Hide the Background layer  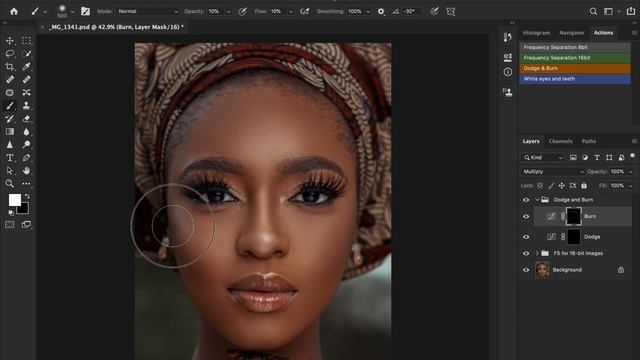[x=526, y=270]
